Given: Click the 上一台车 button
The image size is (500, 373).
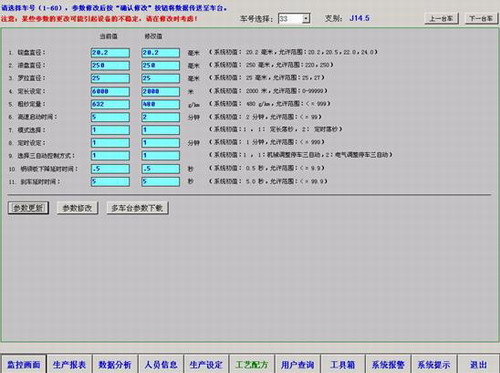Looking at the screenshot, I should coord(441,18).
